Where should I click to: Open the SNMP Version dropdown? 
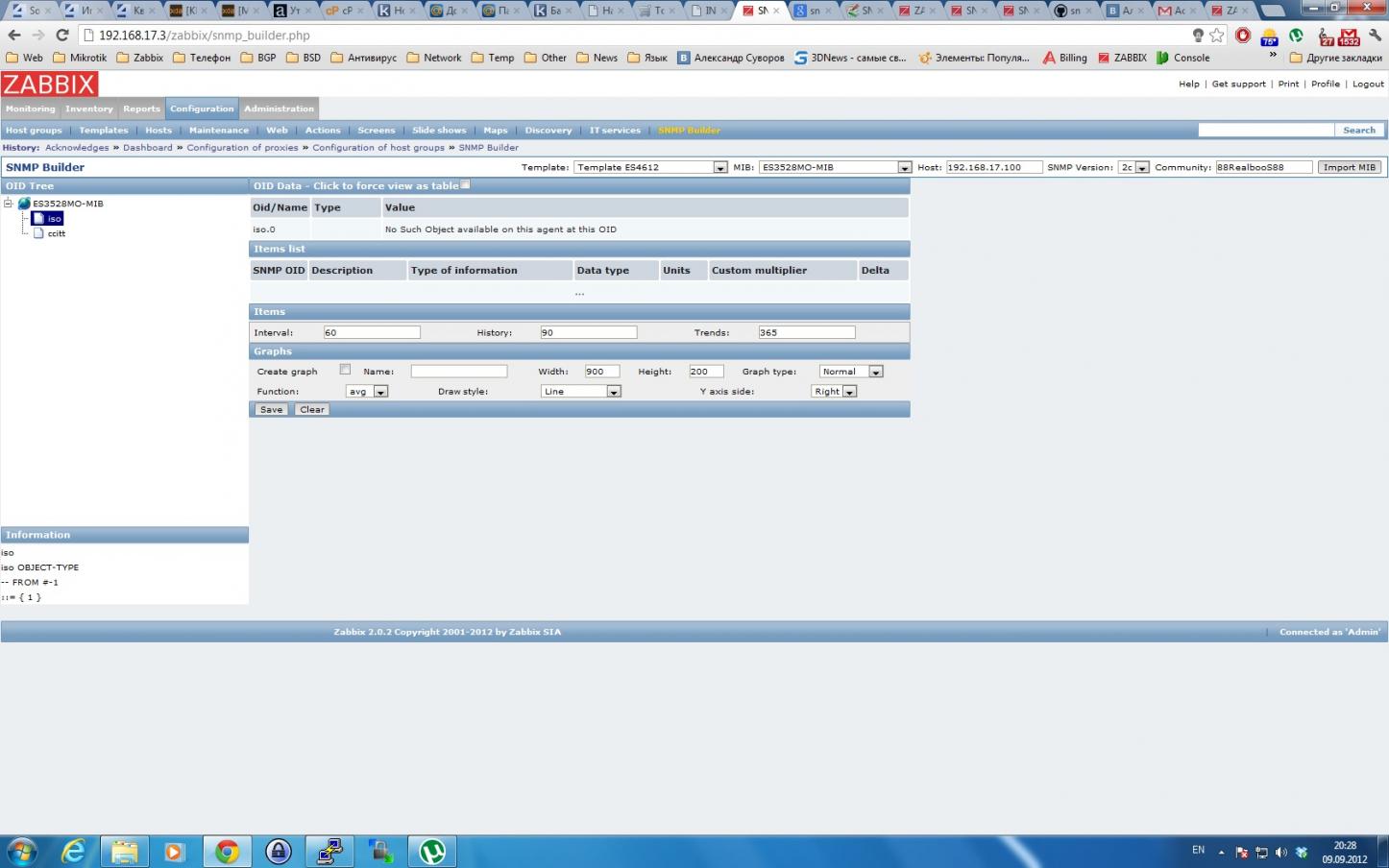1133,167
